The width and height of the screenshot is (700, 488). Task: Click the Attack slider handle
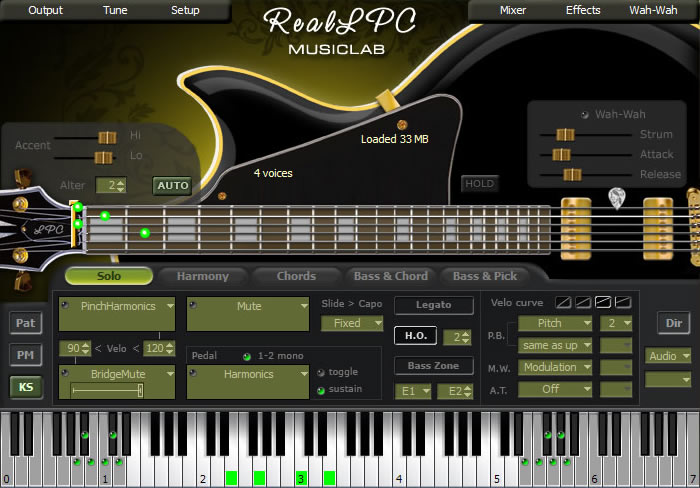[561, 154]
